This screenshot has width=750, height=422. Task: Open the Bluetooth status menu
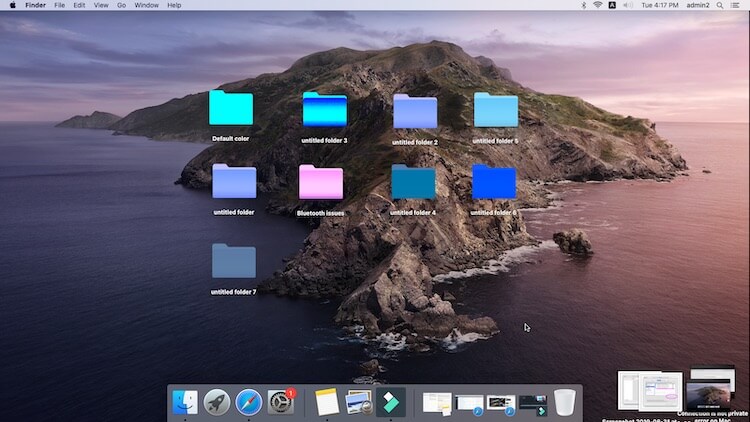pyautogui.click(x=583, y=5)
